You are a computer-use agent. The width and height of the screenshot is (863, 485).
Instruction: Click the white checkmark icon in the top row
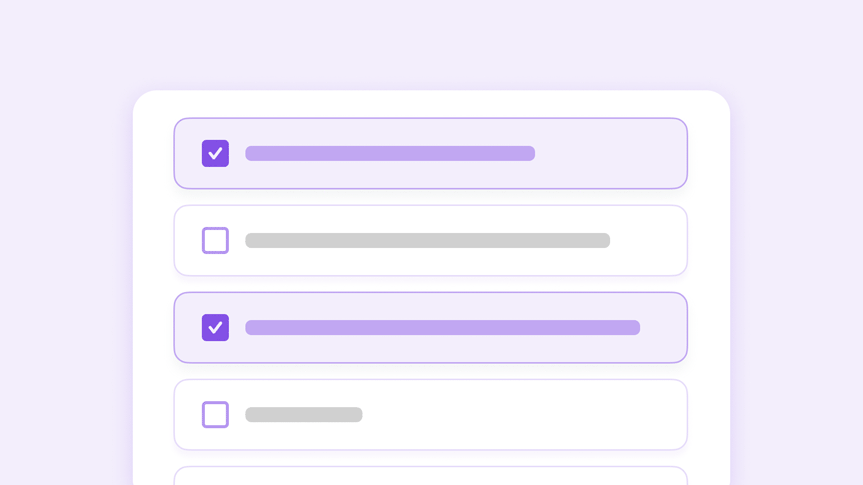[215, 153]
